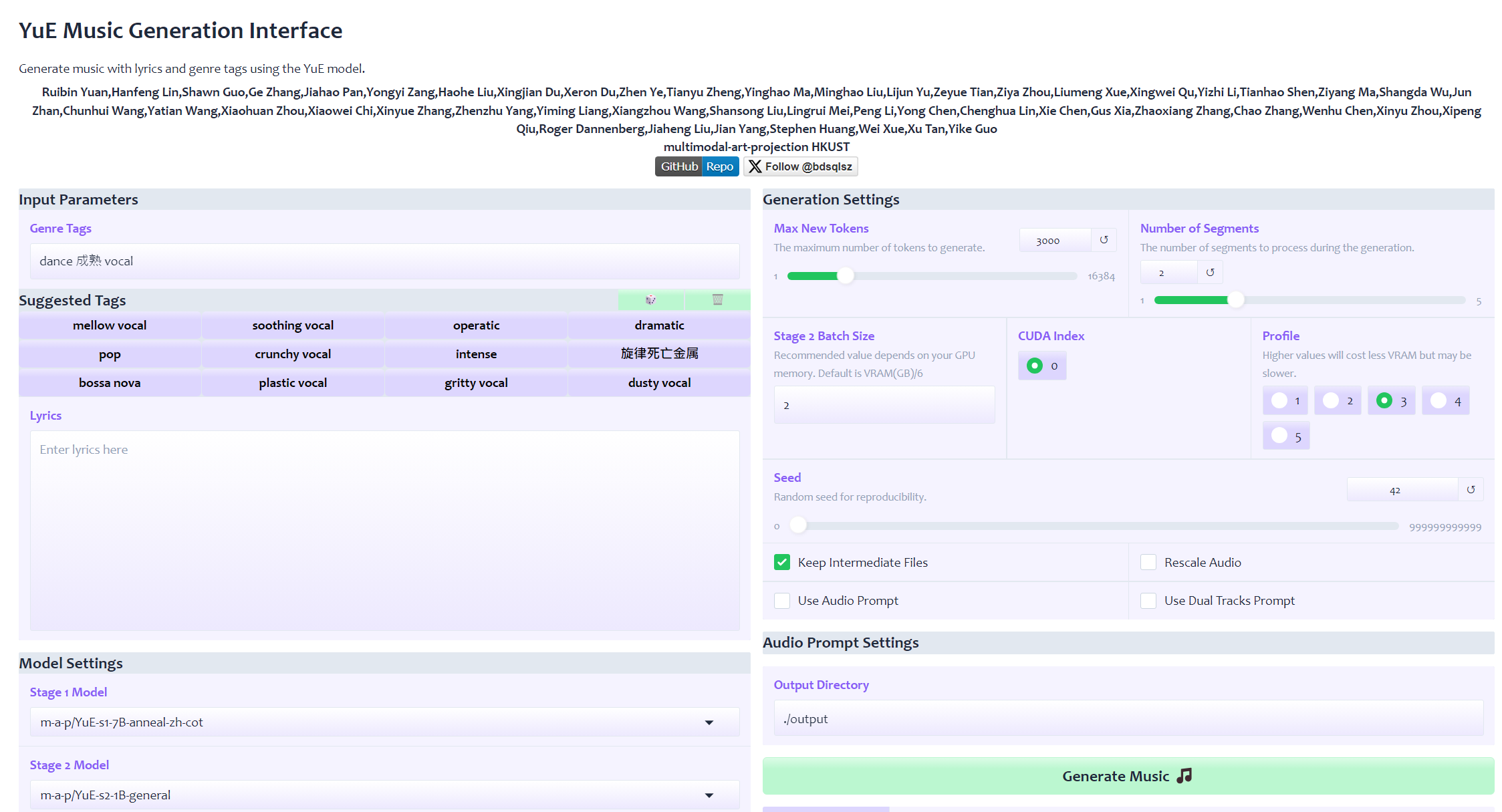Click Number of Segments number field
The height and width of the screenshot is (812, 1502).
1169,272
